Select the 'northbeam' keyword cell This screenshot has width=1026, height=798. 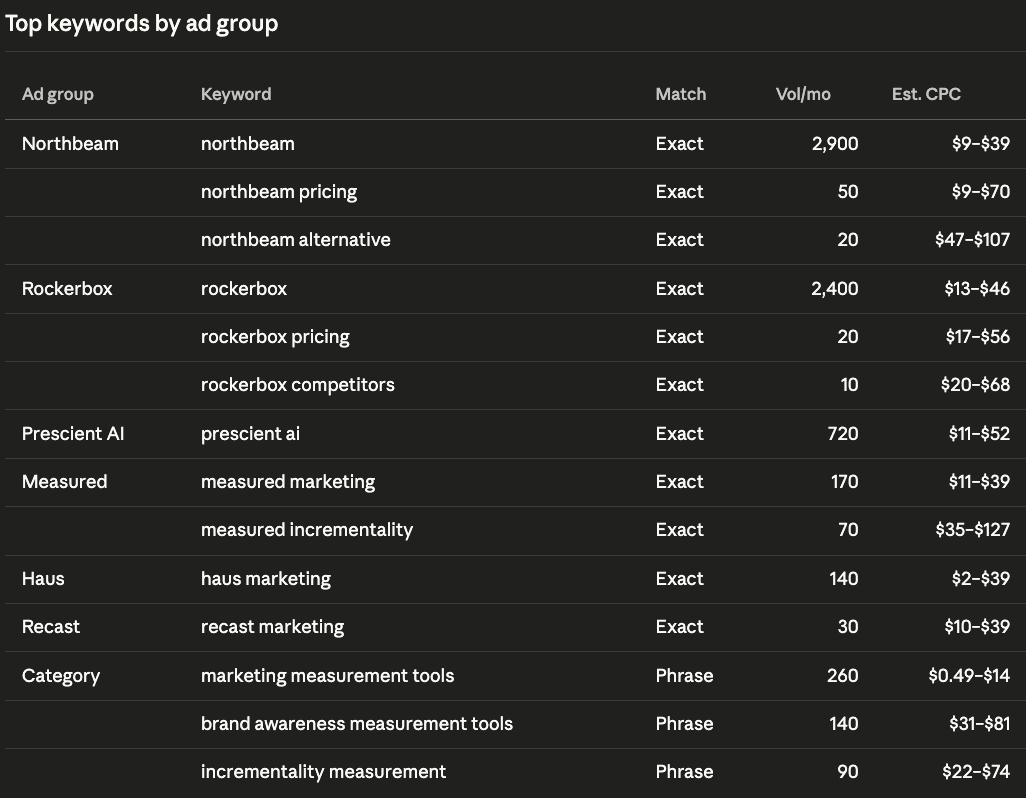click(x=247, y=144)
